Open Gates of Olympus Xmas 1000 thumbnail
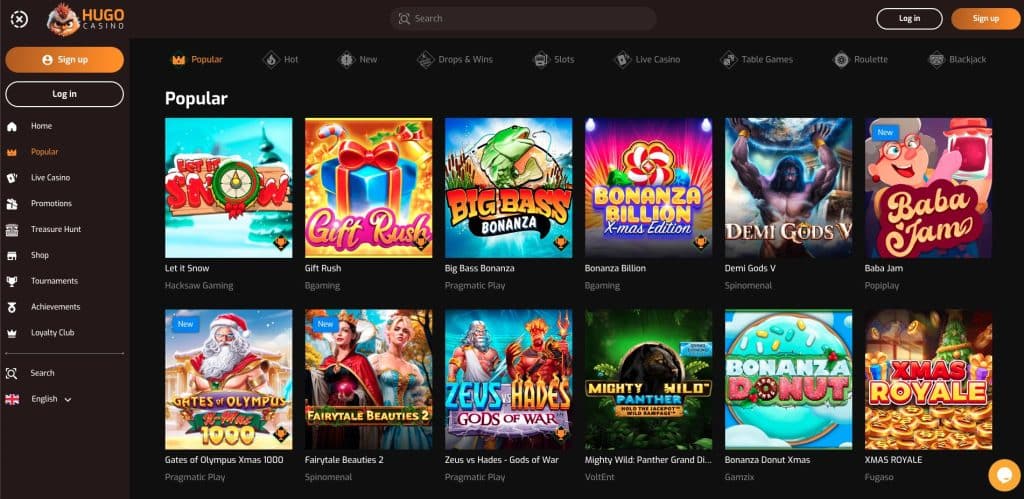1024x499 pixels. pos(229,379)
